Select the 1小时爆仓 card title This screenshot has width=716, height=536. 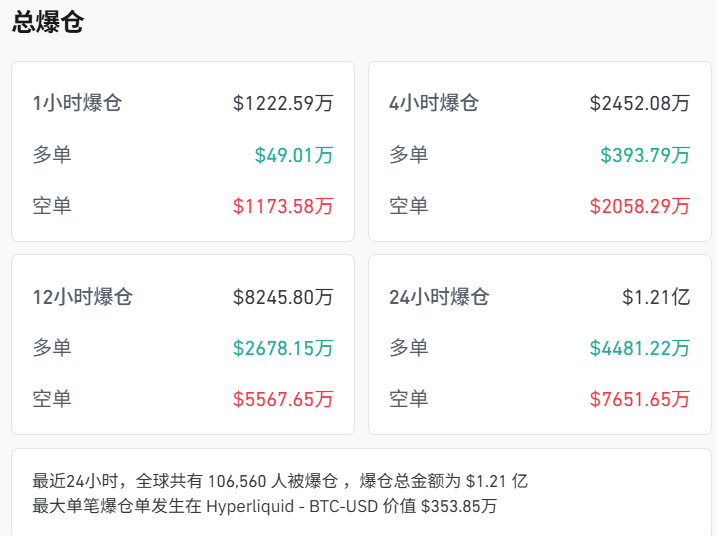pyautogui.click(x=77, y=103)
